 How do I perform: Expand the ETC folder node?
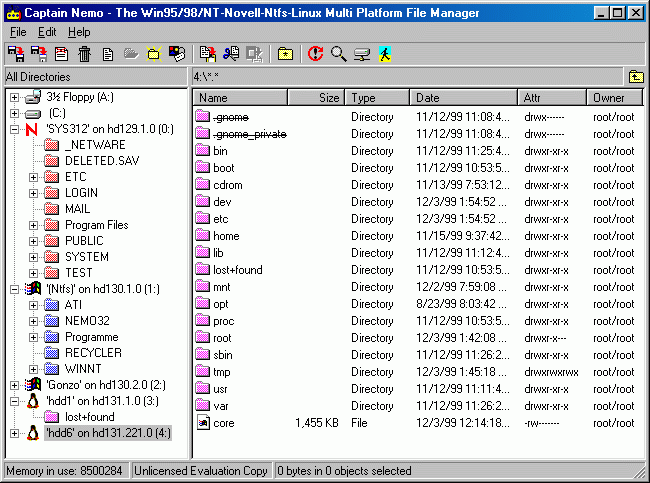33,177
